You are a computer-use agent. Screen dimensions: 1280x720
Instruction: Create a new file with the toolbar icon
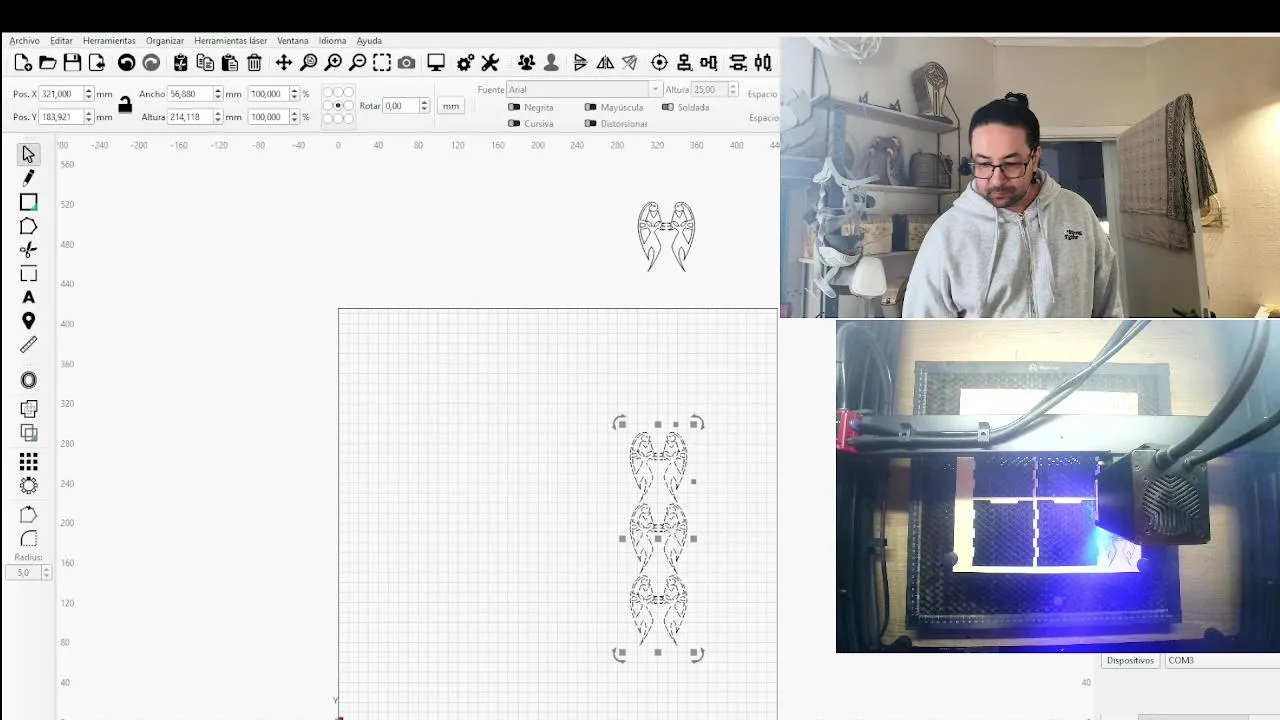point(23,63)
